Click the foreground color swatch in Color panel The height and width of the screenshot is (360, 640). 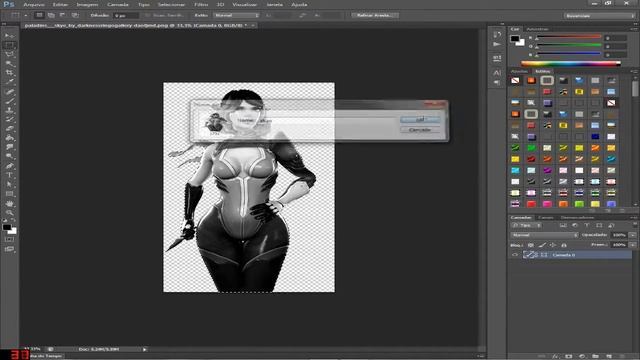pyautogui.click(x=515, y=39)
